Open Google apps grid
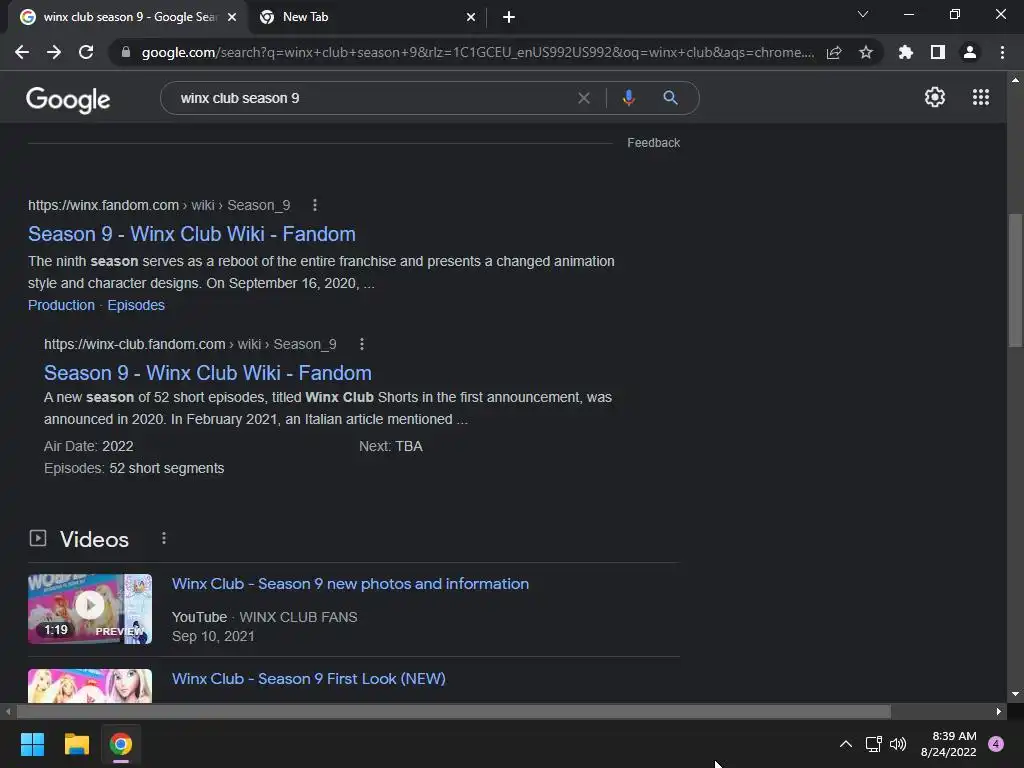Viewport: 1024px width, 768px height. coord(981,97)
